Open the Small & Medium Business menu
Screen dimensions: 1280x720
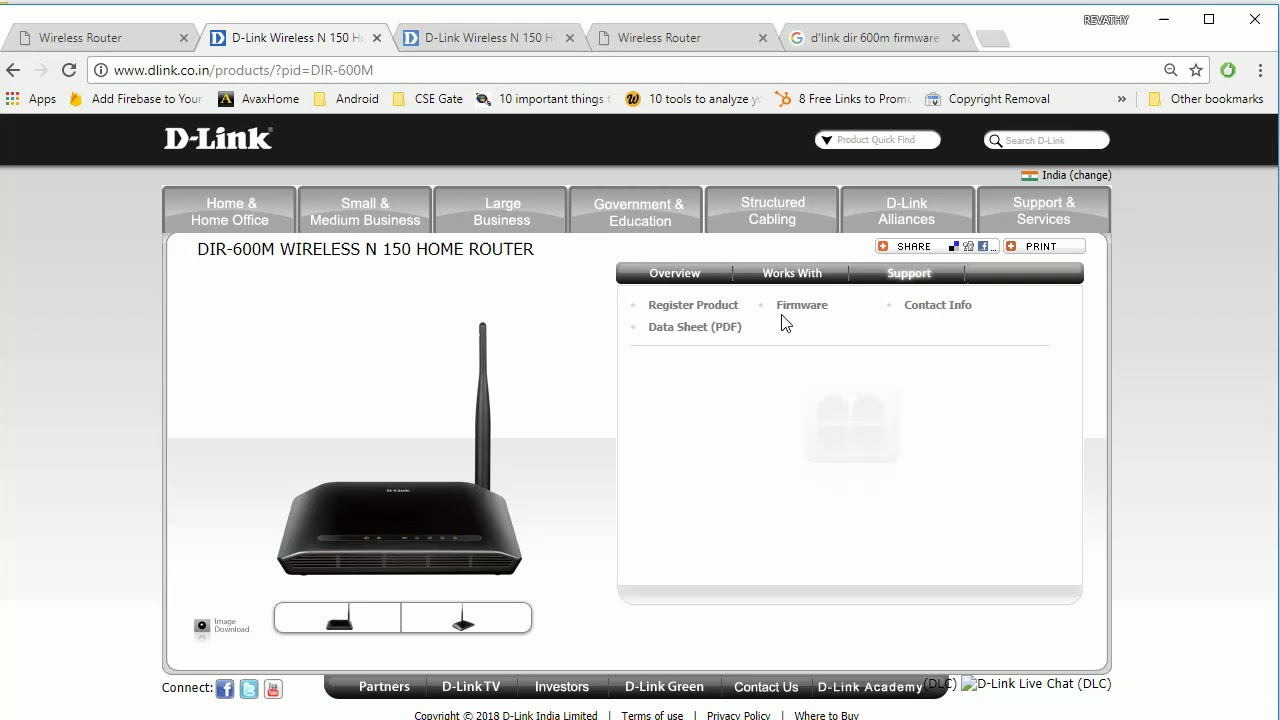[x=365, y=211]
